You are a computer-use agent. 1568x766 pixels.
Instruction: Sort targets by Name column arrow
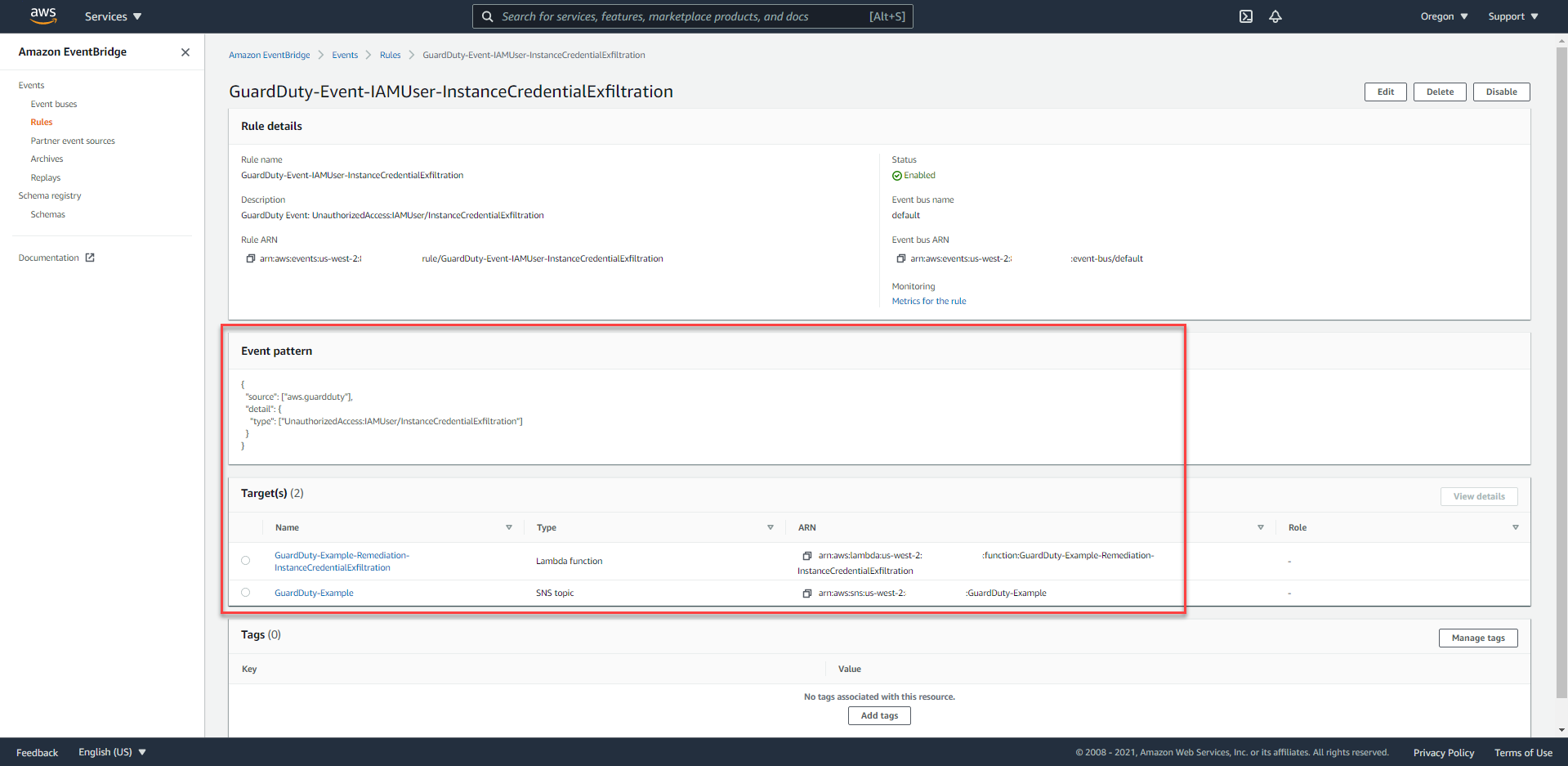pos(509,527)
